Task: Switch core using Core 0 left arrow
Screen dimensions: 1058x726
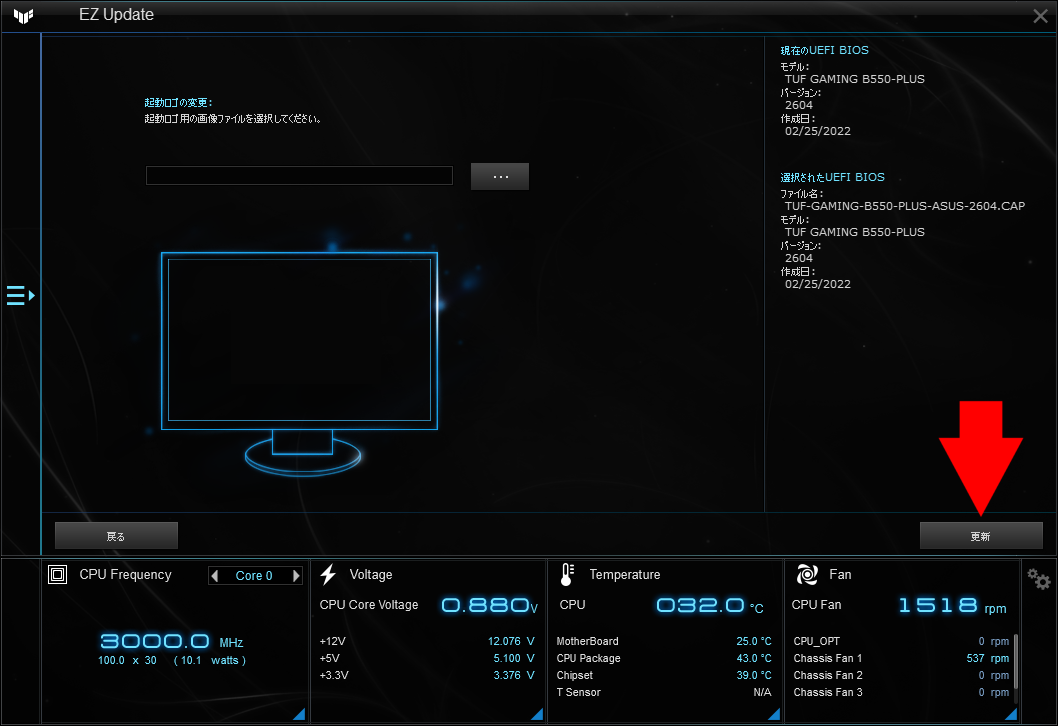Action: [x=213, y=575]
